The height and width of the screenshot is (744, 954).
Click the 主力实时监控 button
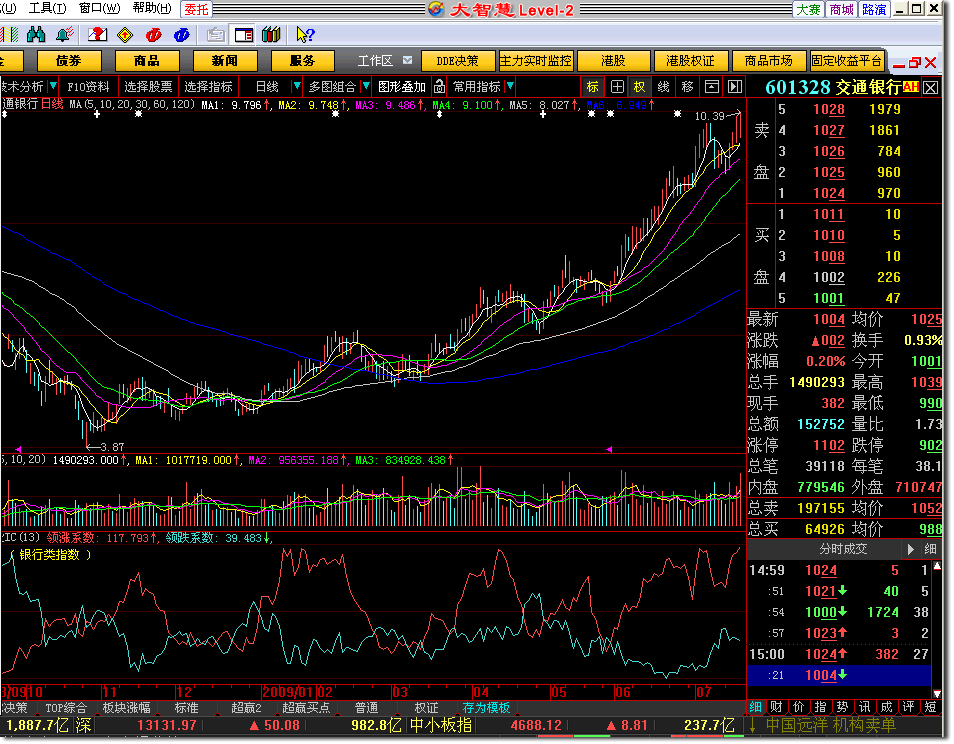coord(535,61)
